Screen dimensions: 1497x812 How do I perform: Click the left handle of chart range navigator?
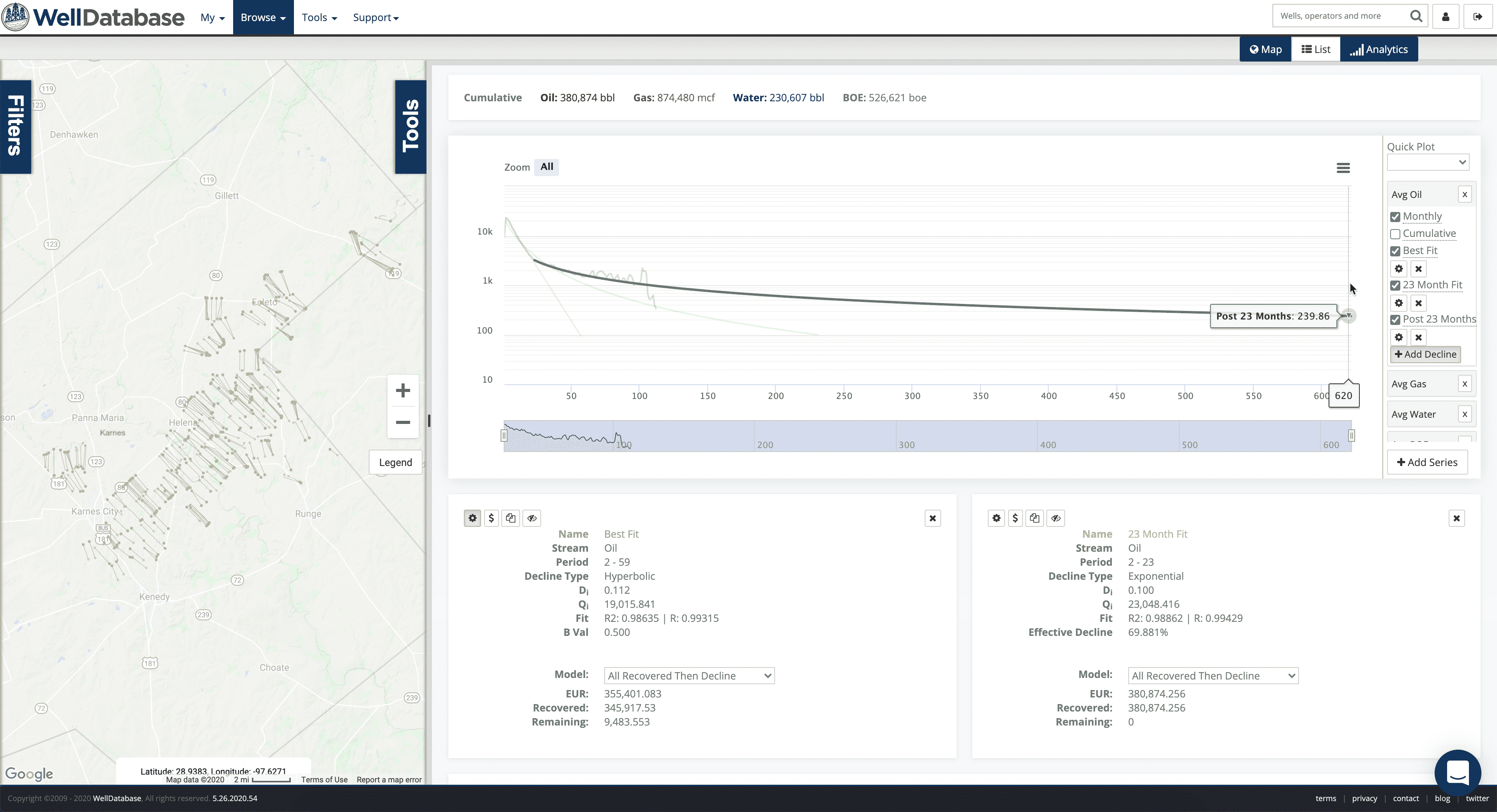point(504,436)
